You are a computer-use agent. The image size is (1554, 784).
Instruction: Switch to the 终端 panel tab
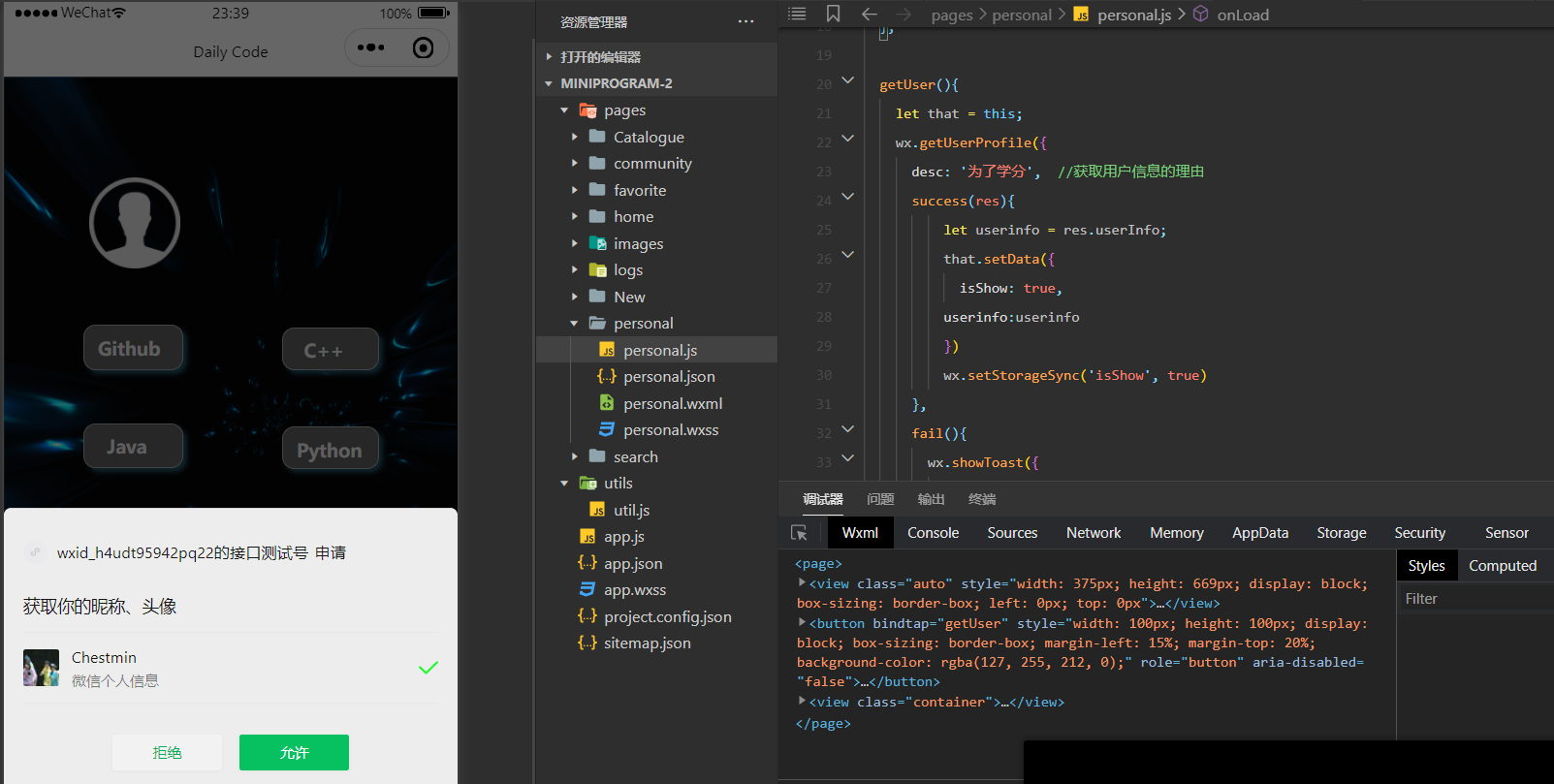982,499
